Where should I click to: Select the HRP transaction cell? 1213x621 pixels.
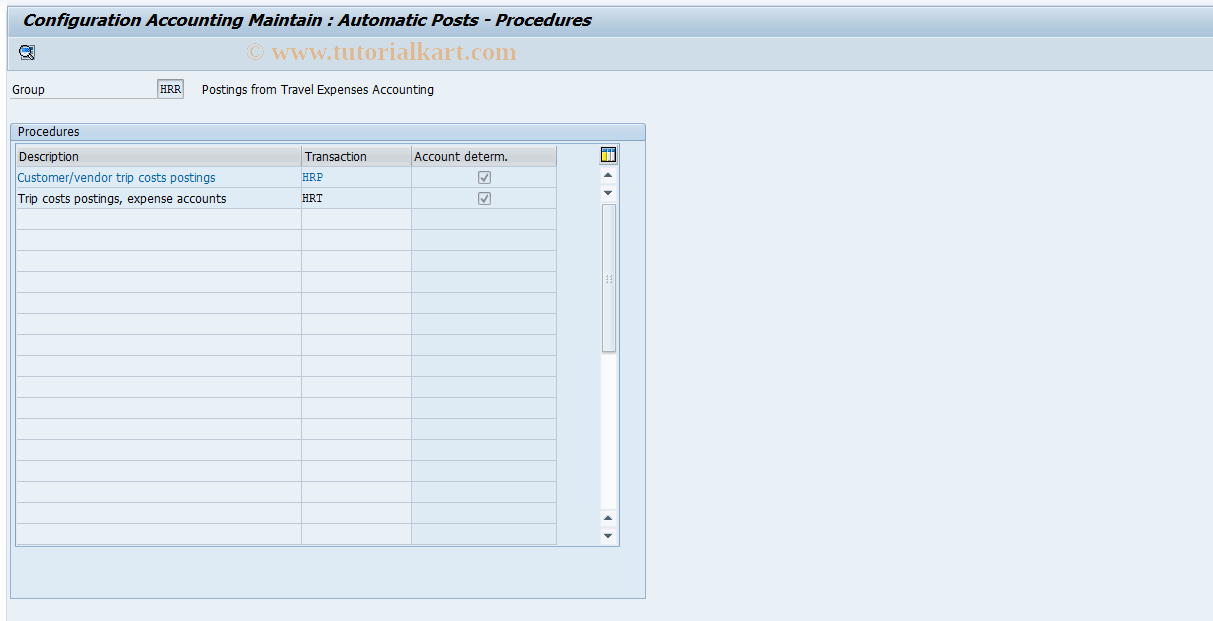click(x=356, y=178)
